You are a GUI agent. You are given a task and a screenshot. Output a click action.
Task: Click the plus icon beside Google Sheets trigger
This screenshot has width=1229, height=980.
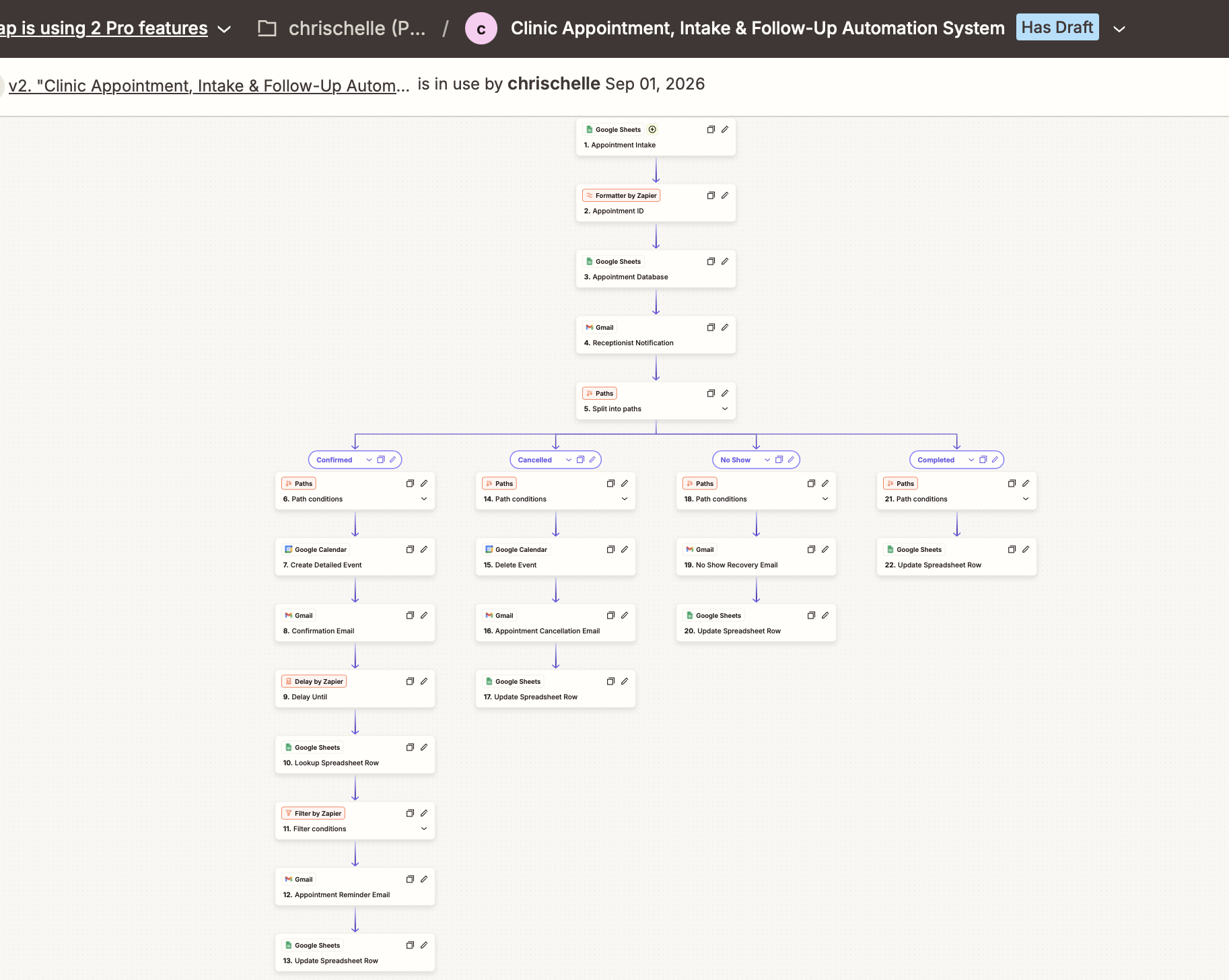(652, 129)
